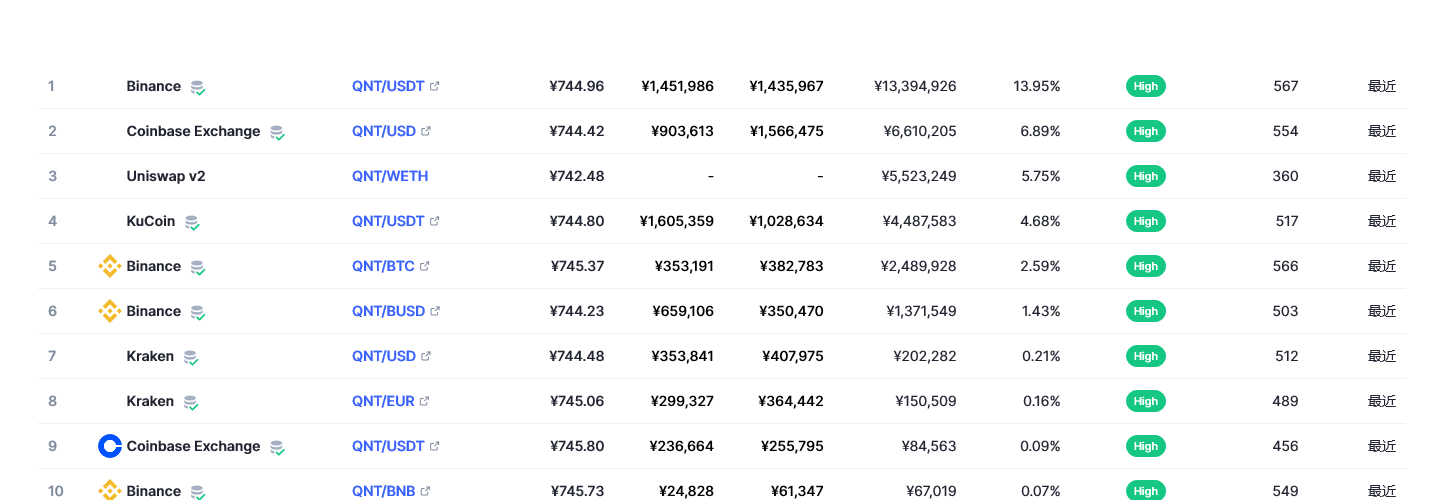The height and width of the screenshot is (500, 1450).
Task: Click the Coinbase Exchange logo in row 9
Action: (x=109, y=446)
